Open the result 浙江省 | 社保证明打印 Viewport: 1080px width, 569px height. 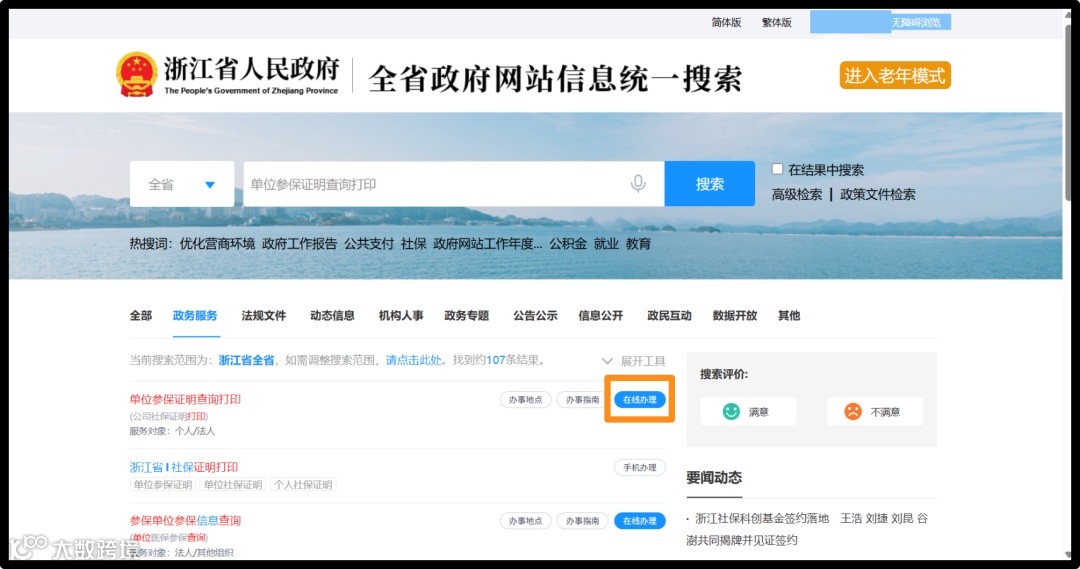coord(184,467)
